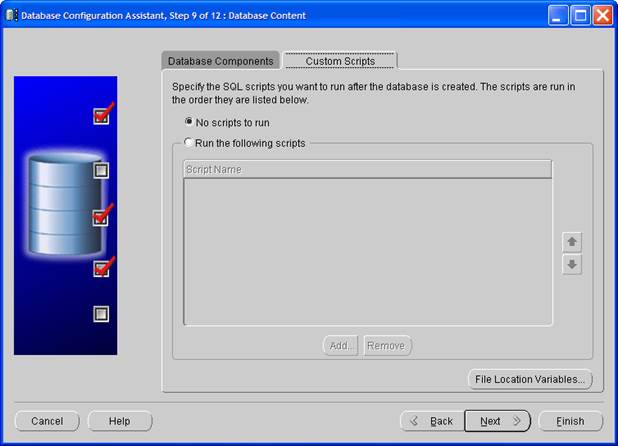Screen dimensions: 618x446
Task: Click the Add... button
Action: 341,346
